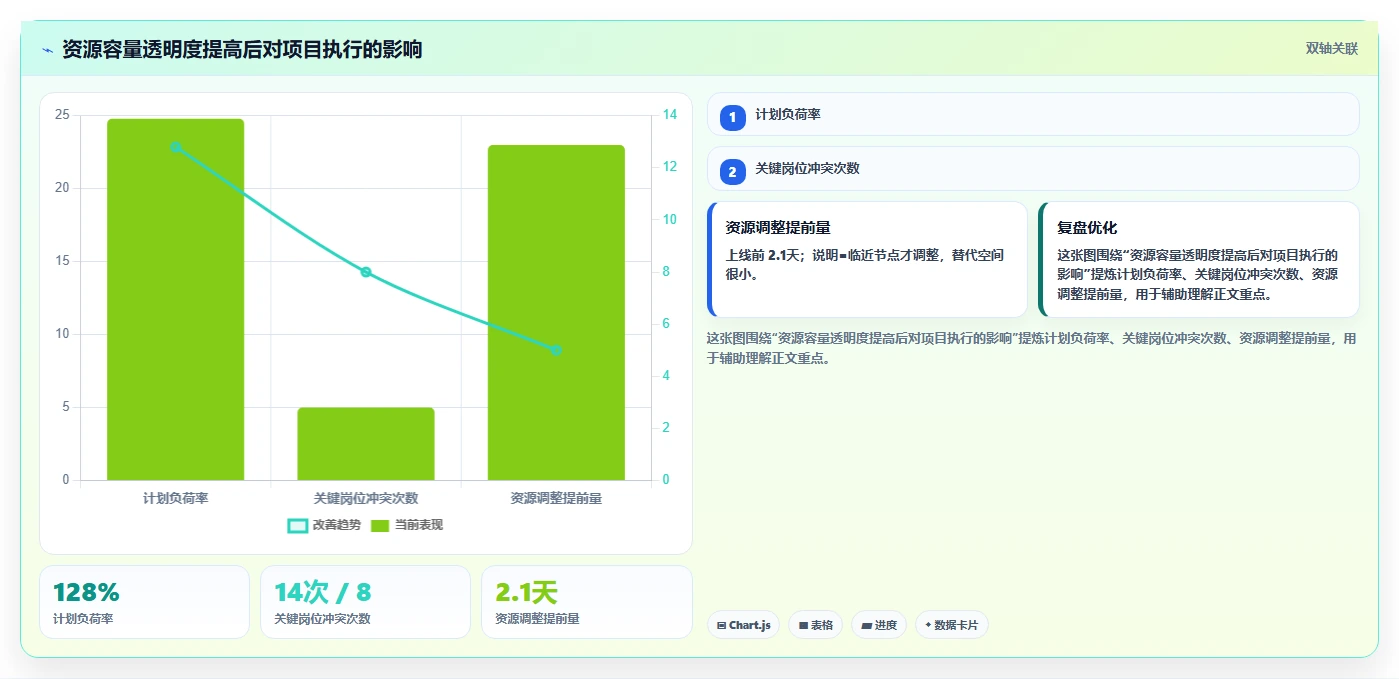Click the 双轴关联 label in header
This screenshot has height=679, width=1399.
click(1331, 49)
